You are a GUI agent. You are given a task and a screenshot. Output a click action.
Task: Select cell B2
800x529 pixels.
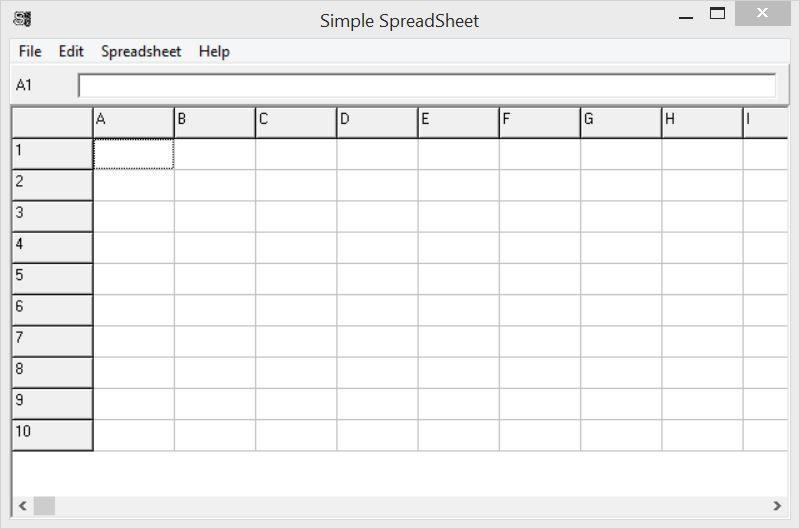(215, 185)
